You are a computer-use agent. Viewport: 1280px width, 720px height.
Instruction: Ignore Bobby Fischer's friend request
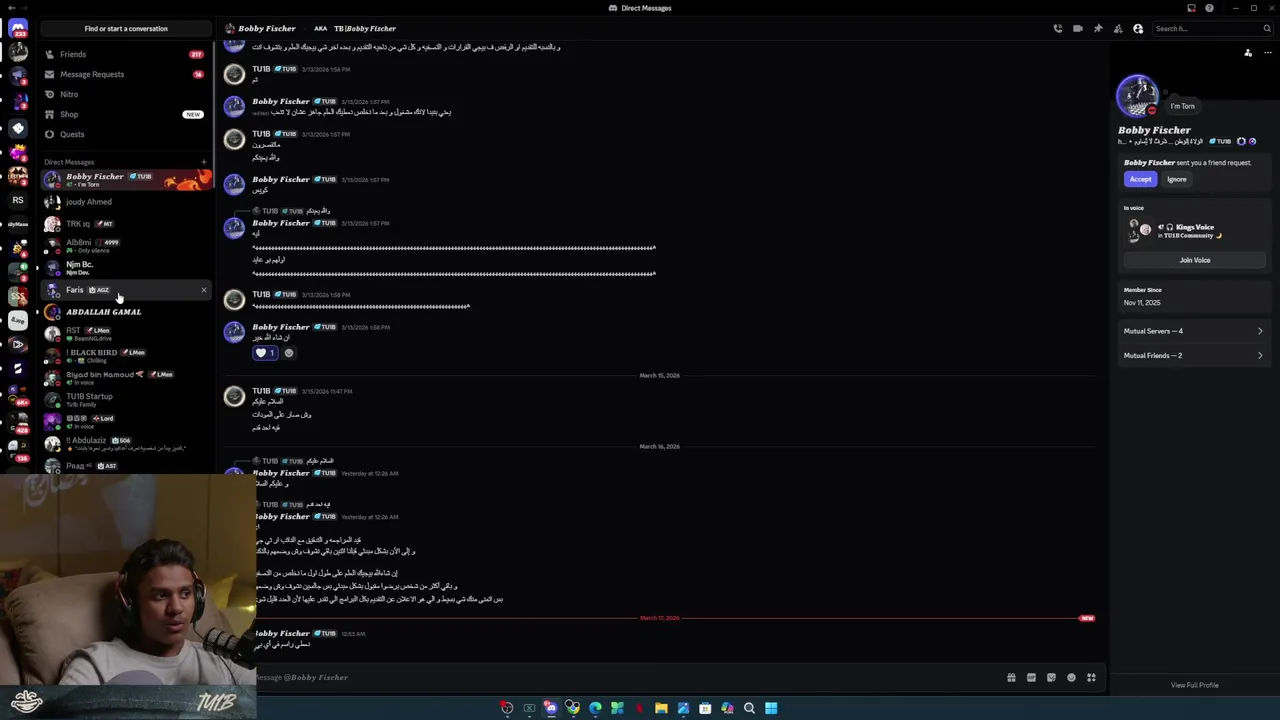(x=1176, y=179)
